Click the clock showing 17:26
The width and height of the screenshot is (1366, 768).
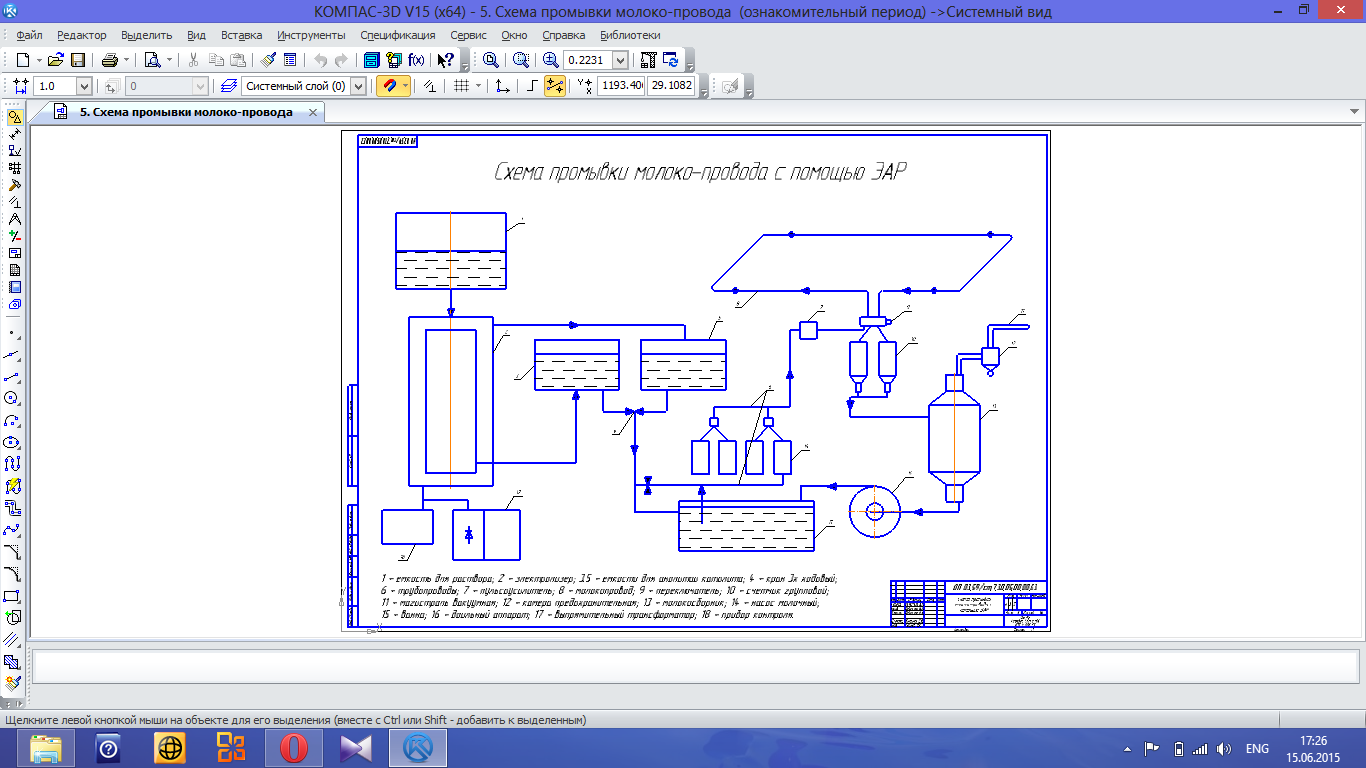tap(1313, 741)
